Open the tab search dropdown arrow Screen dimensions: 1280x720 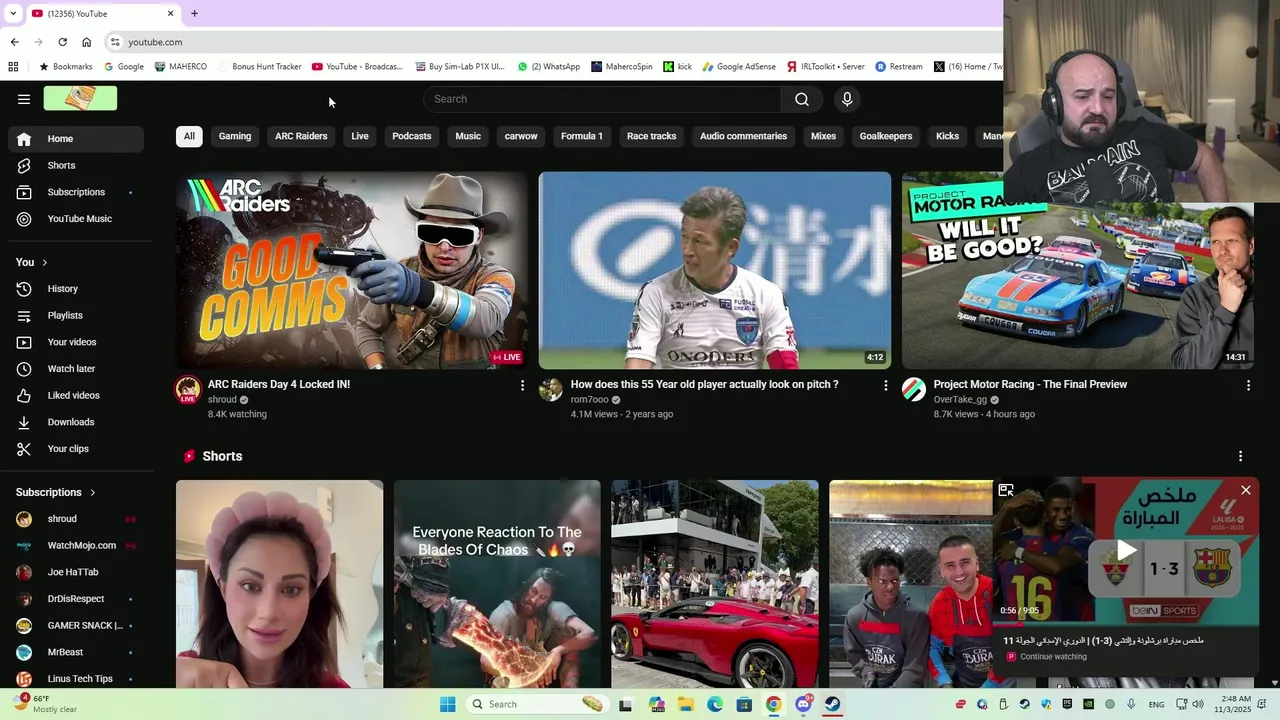click(x=13, y=13)
